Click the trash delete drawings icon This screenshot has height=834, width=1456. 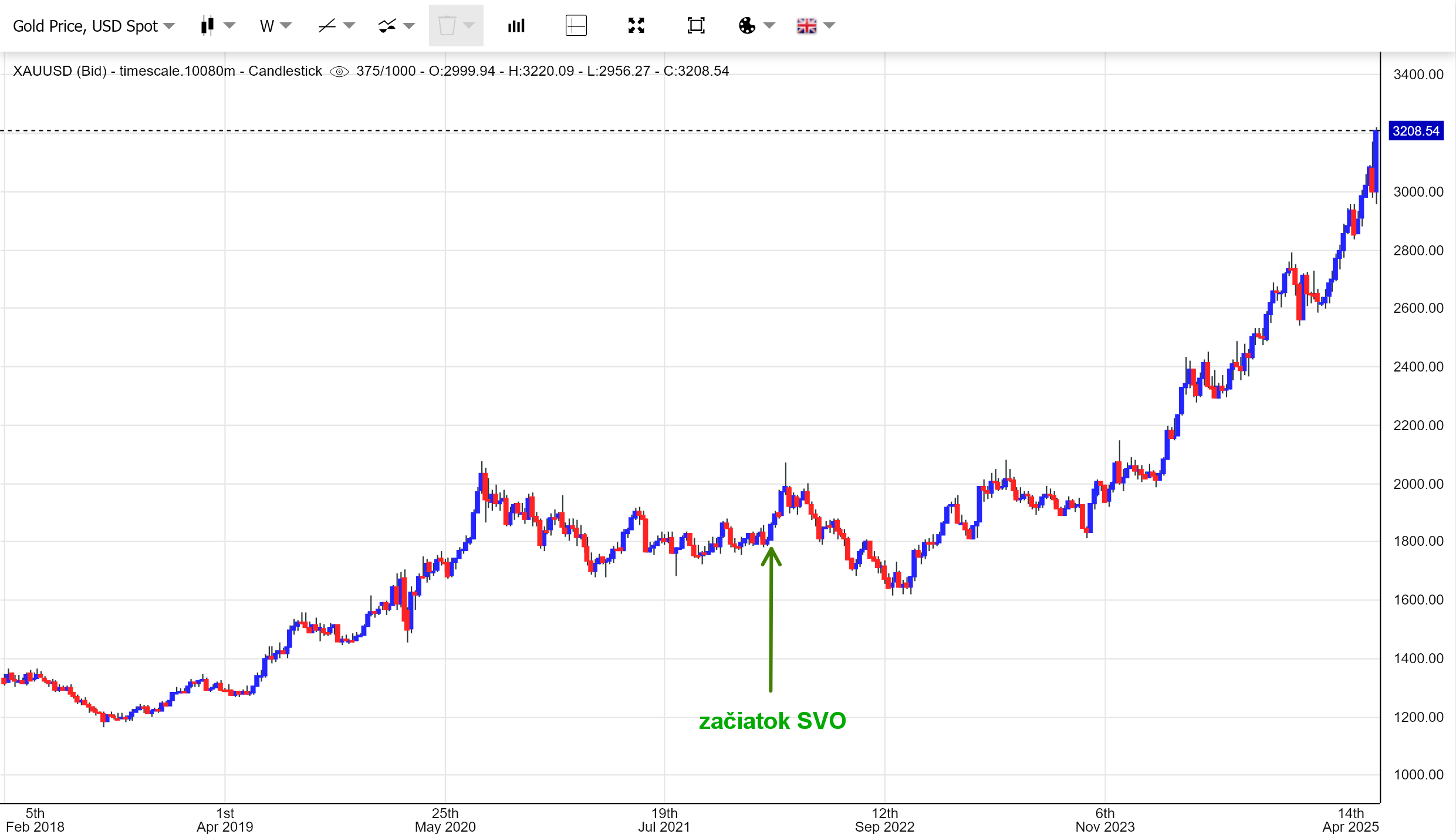pos(447,26)
